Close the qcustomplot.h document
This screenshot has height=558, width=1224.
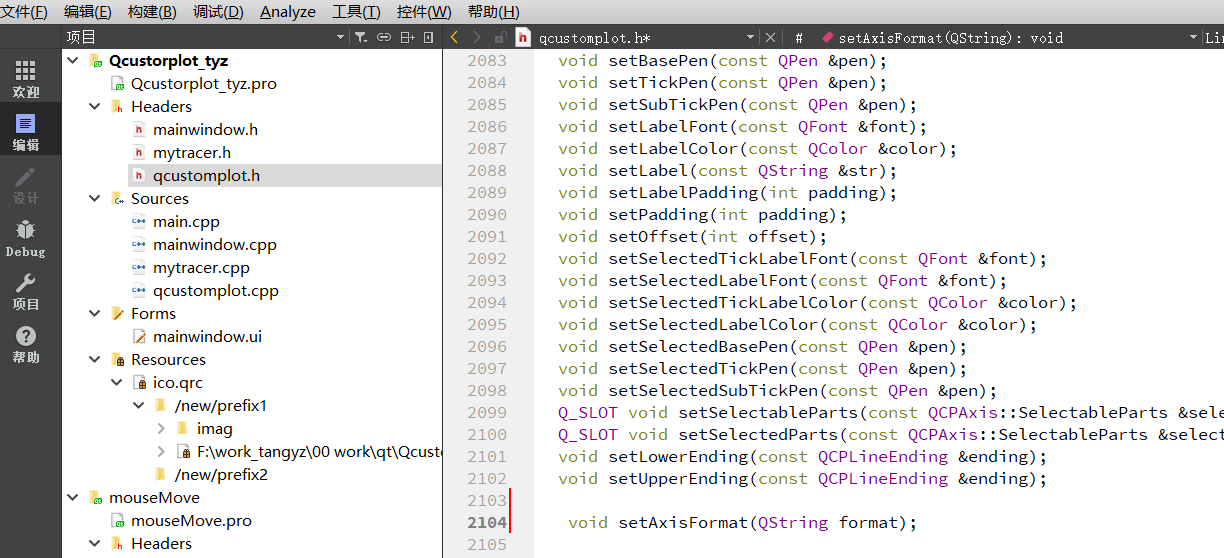[770, 38]
